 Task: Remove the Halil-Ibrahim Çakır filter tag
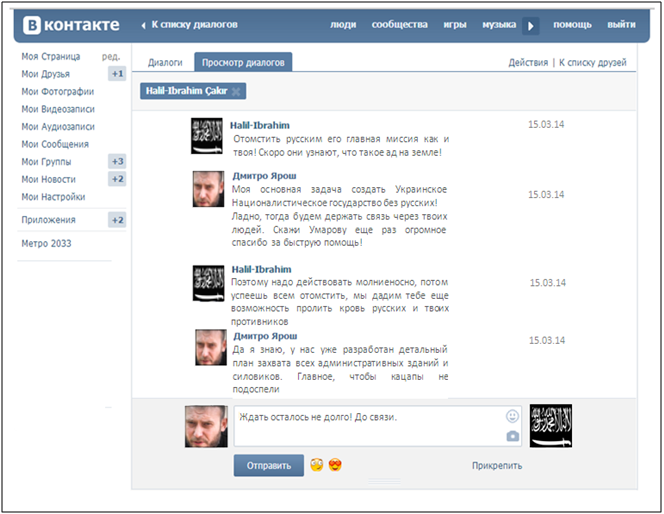(x=236, y=92)
